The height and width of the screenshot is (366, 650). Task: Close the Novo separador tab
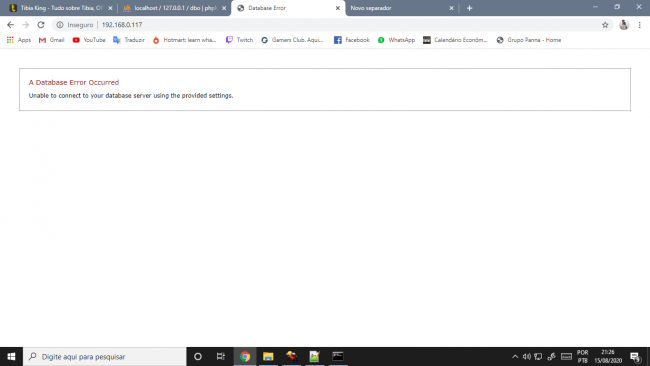pyautogui.click(x=451, y=8)
